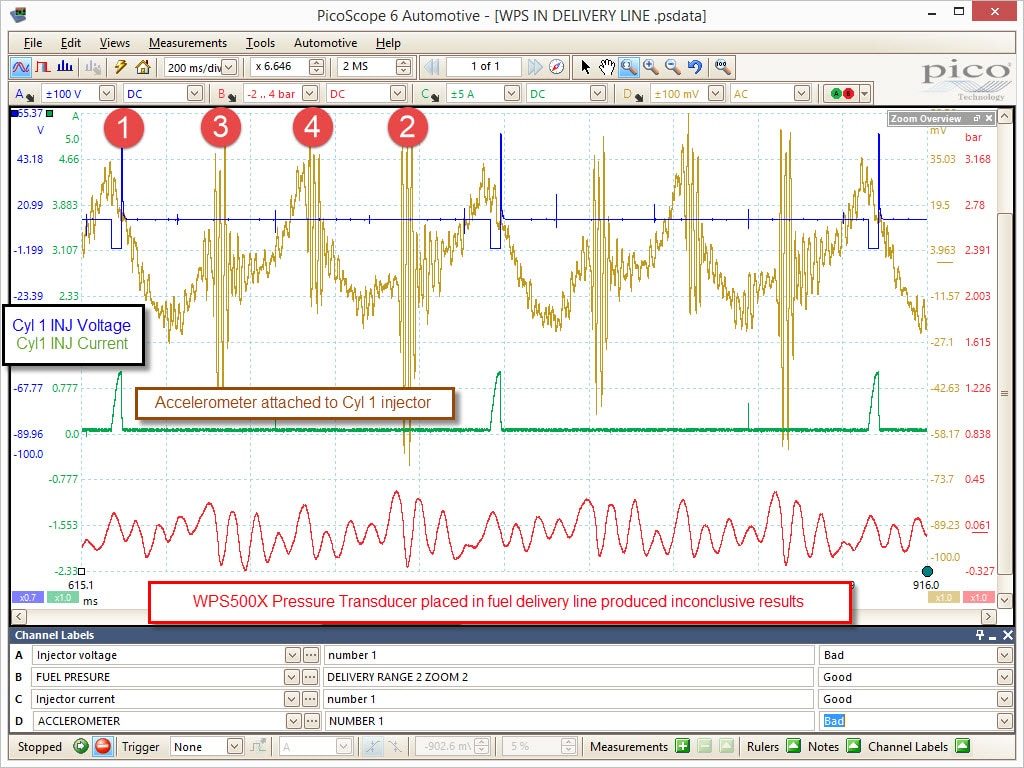
Task: Switch to Spectrum mode icon
Action: (65, 67)
